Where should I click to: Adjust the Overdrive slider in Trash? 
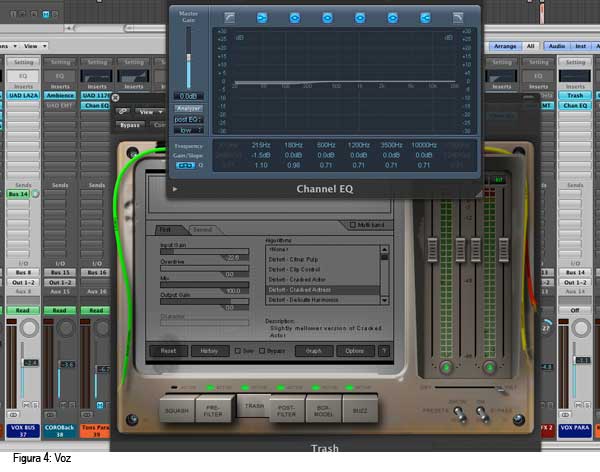204,268
